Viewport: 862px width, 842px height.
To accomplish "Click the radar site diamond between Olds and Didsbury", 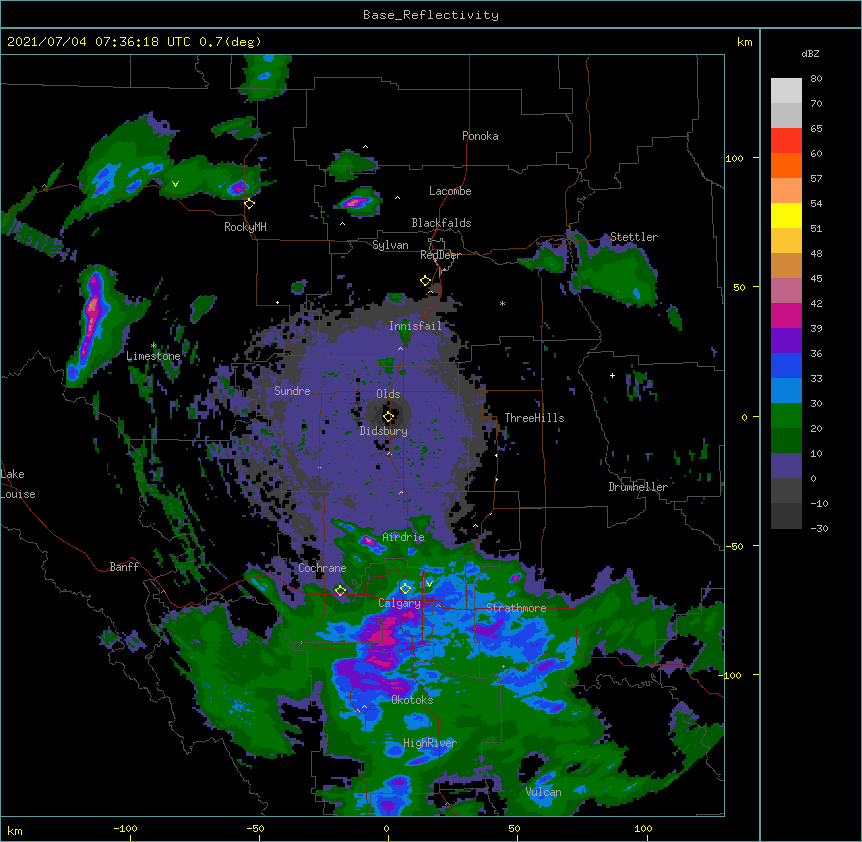I will [388, 417].
